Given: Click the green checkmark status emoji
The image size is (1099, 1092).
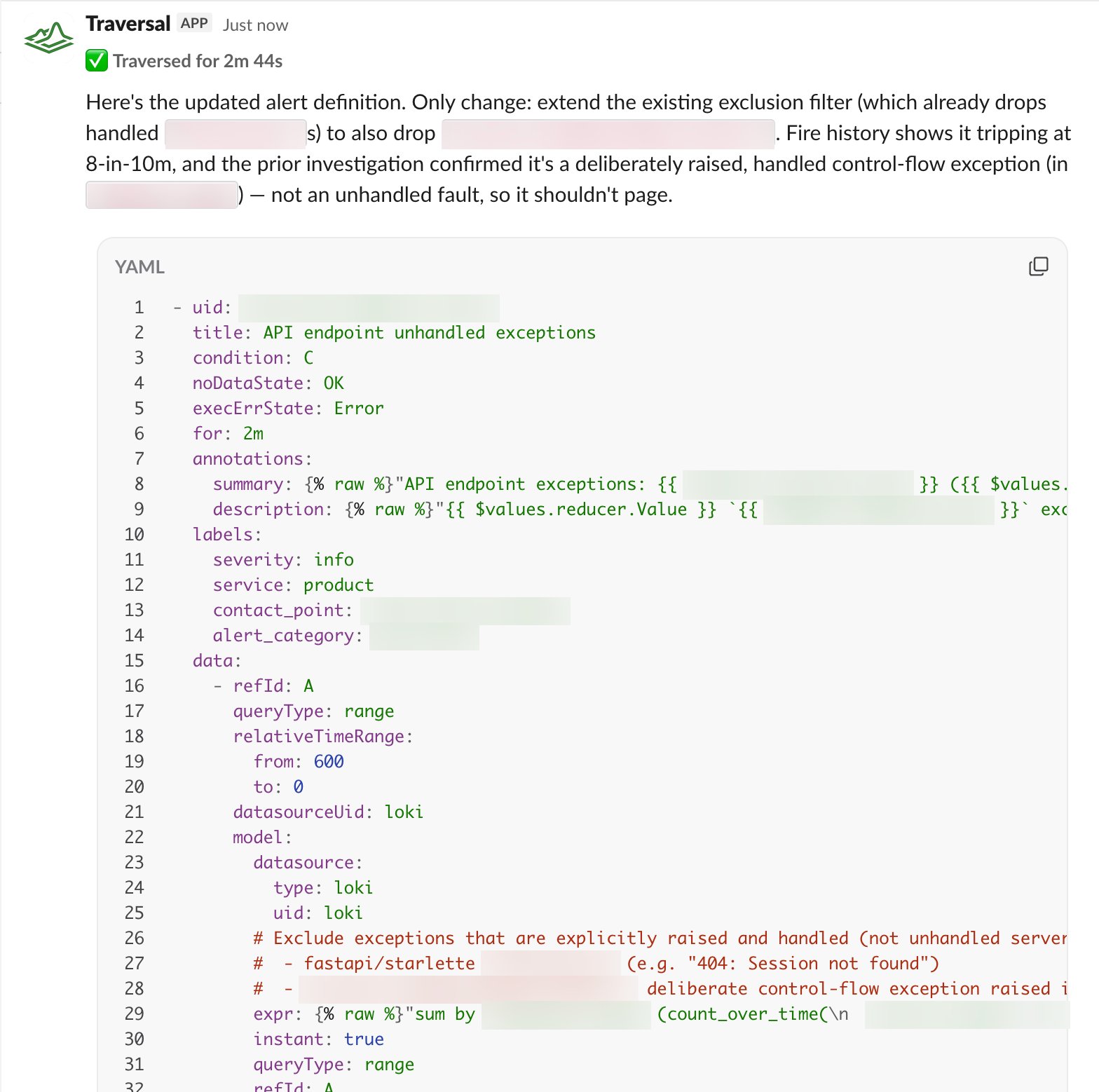Looking at the screenshot, I should coord(97,61).
